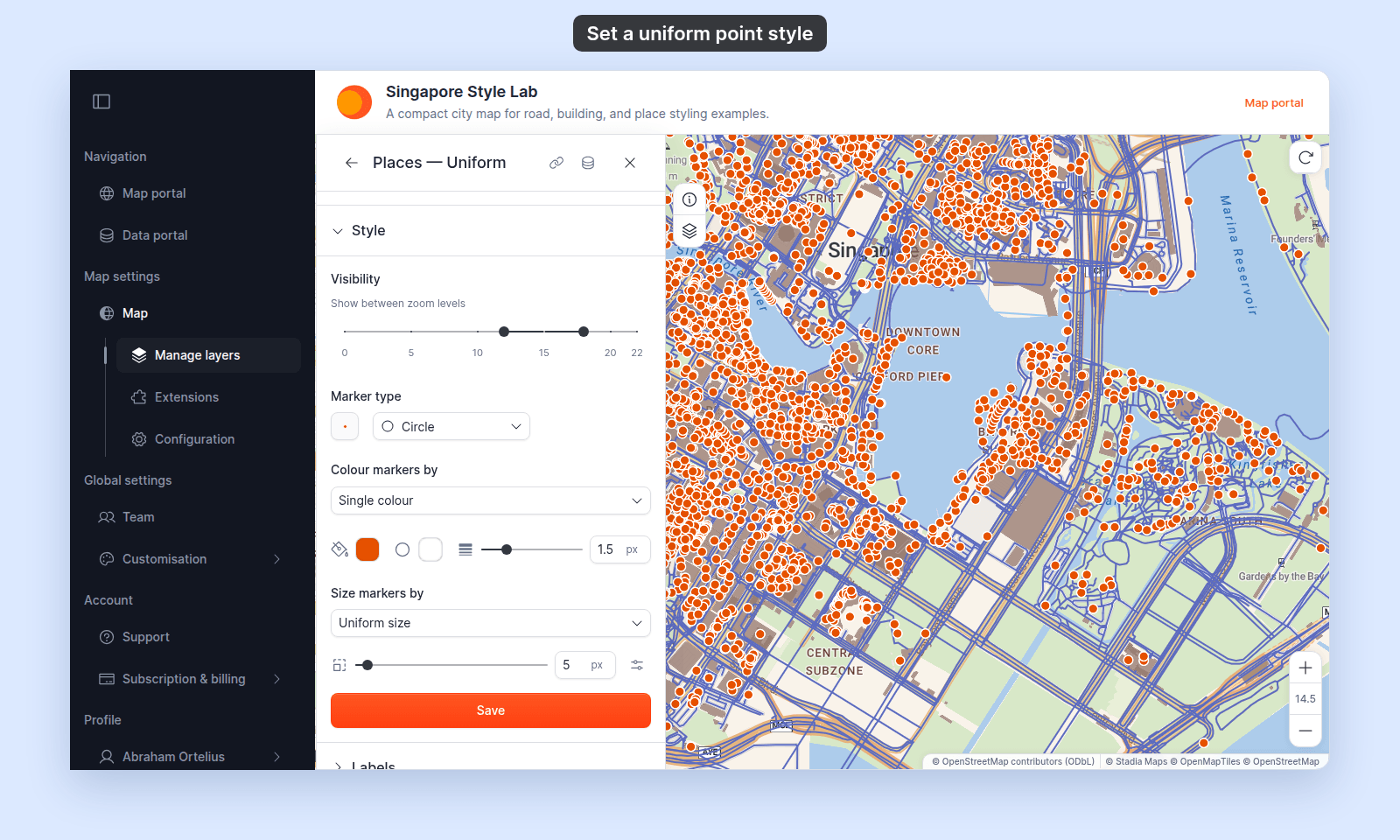
Task: Open the Size markers by dropdown
Action: (491, 623)
